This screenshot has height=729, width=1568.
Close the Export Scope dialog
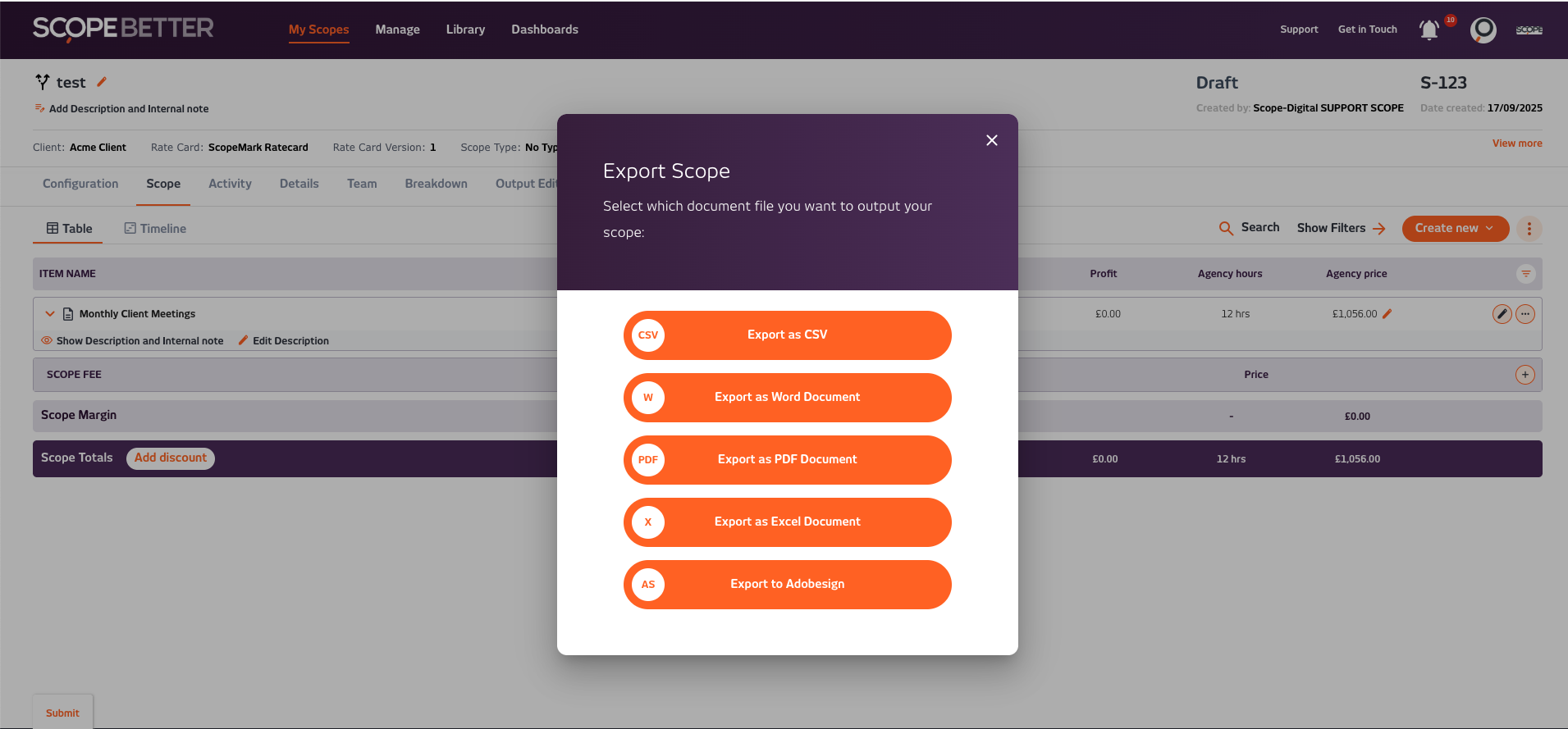[x=991, y=140]
